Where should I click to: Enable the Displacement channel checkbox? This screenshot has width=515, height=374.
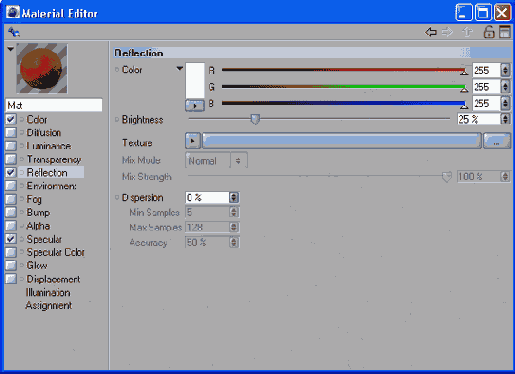11,279
